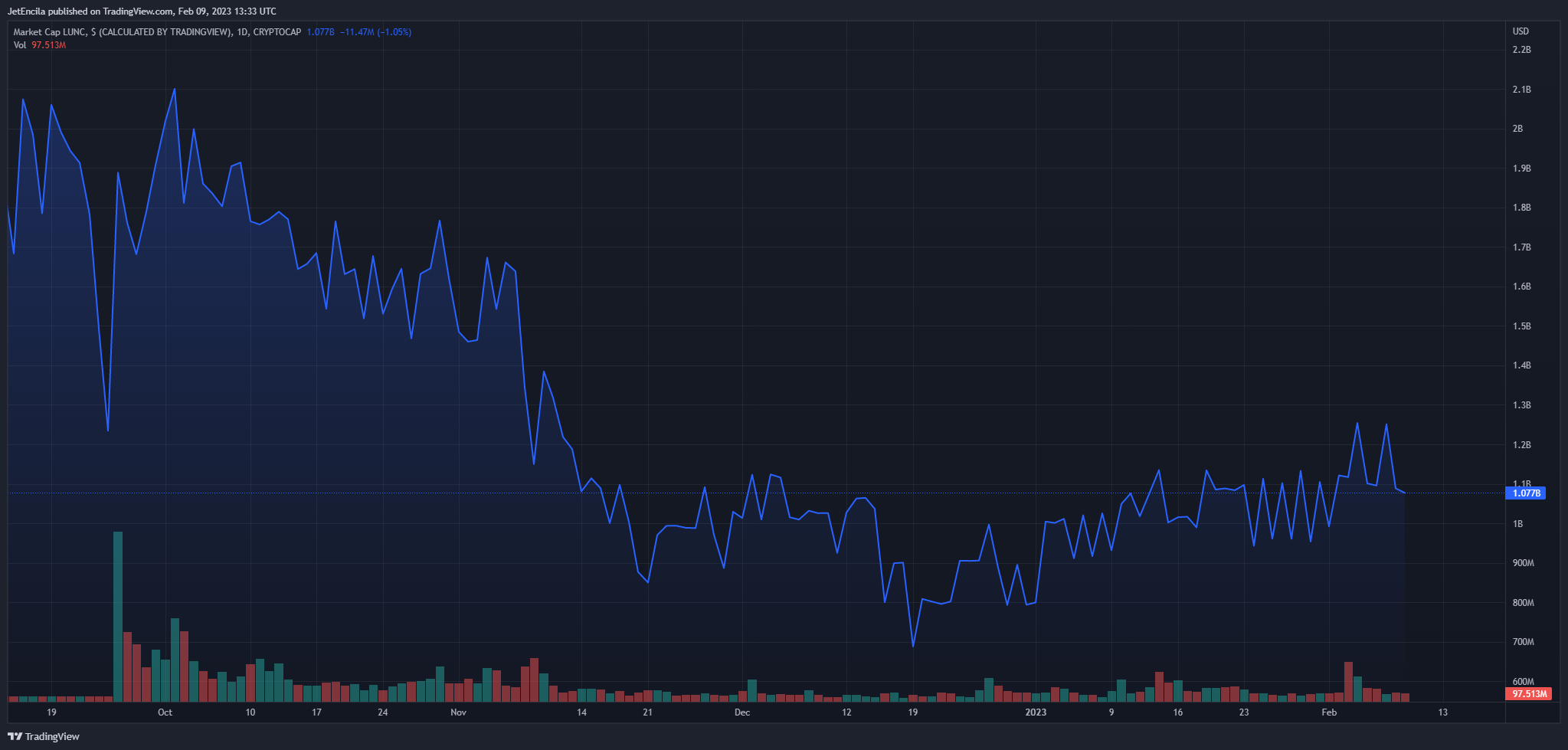Click the 'Nov' label on the time axis
1568x750 pixels.
click(458, 712)
